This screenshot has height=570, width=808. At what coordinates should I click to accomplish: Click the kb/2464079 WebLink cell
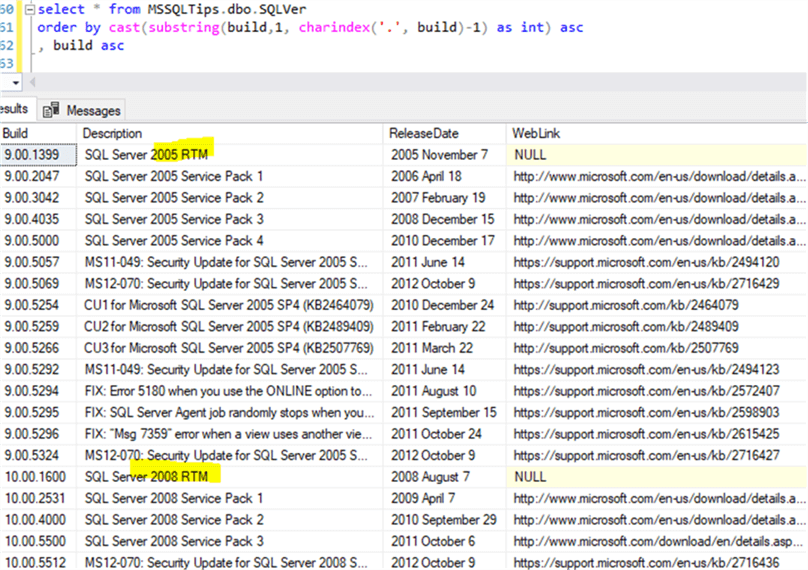tap(626, 305)
